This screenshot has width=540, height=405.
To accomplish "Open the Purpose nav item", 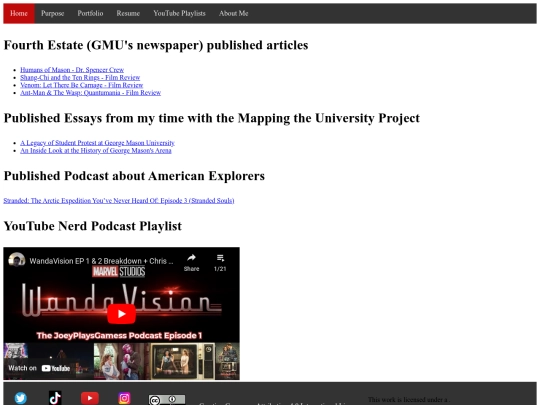I will point(53,13).
